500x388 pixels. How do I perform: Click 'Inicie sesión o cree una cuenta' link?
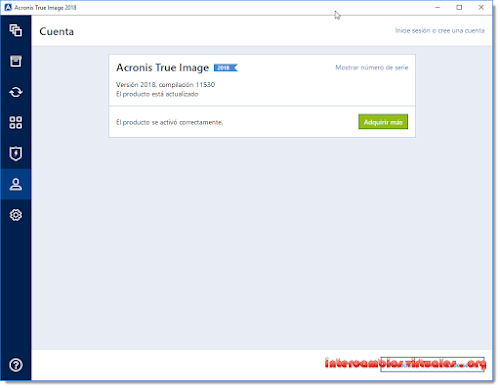[x=440, y=30]
